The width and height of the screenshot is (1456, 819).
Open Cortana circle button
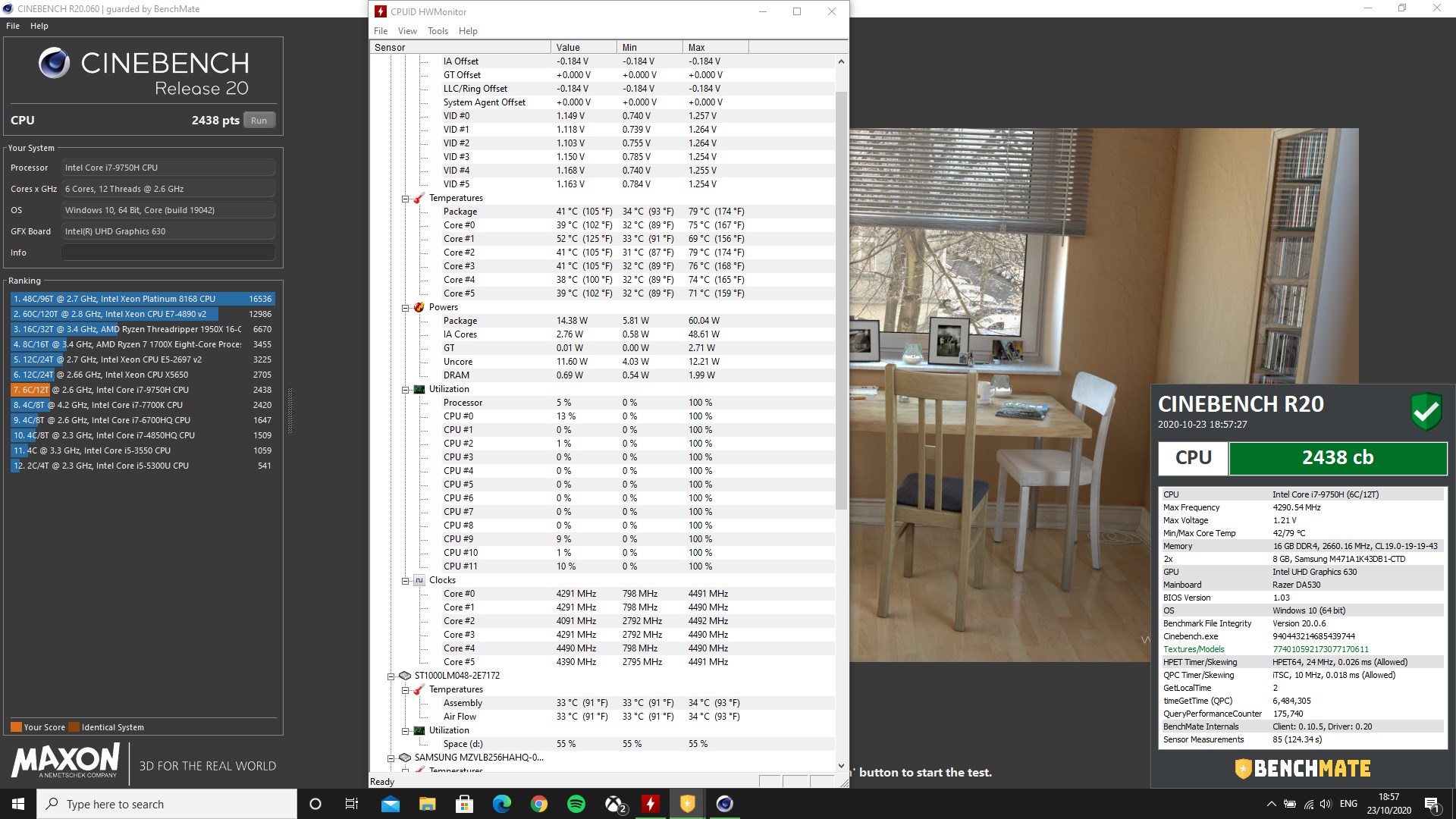point(315,804)
